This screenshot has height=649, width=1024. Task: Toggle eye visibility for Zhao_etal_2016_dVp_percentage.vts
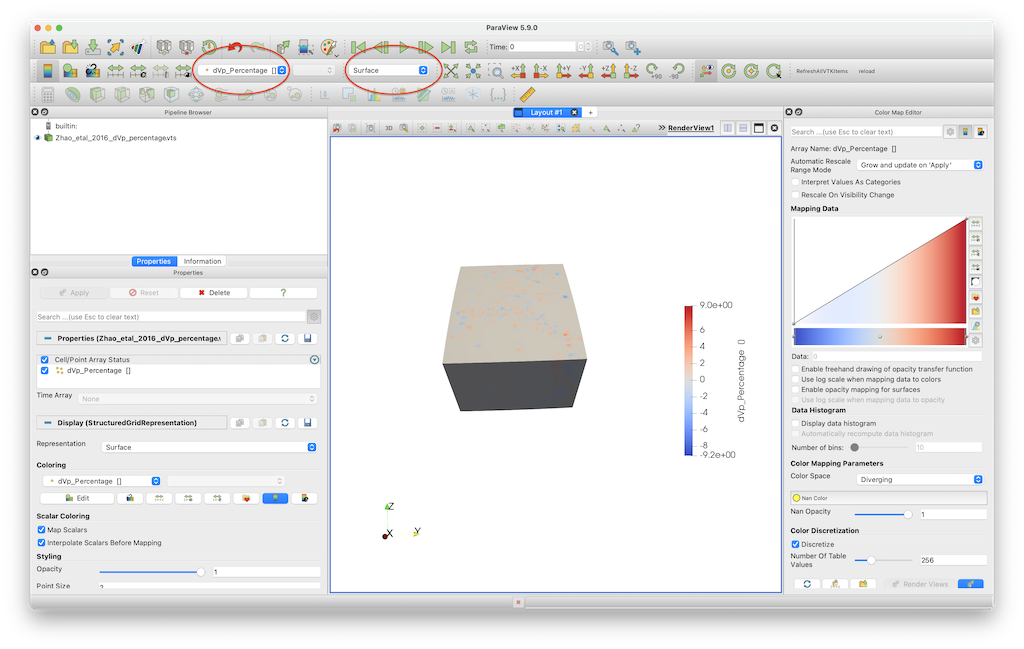pyautogui.click(x=38, y=138)
